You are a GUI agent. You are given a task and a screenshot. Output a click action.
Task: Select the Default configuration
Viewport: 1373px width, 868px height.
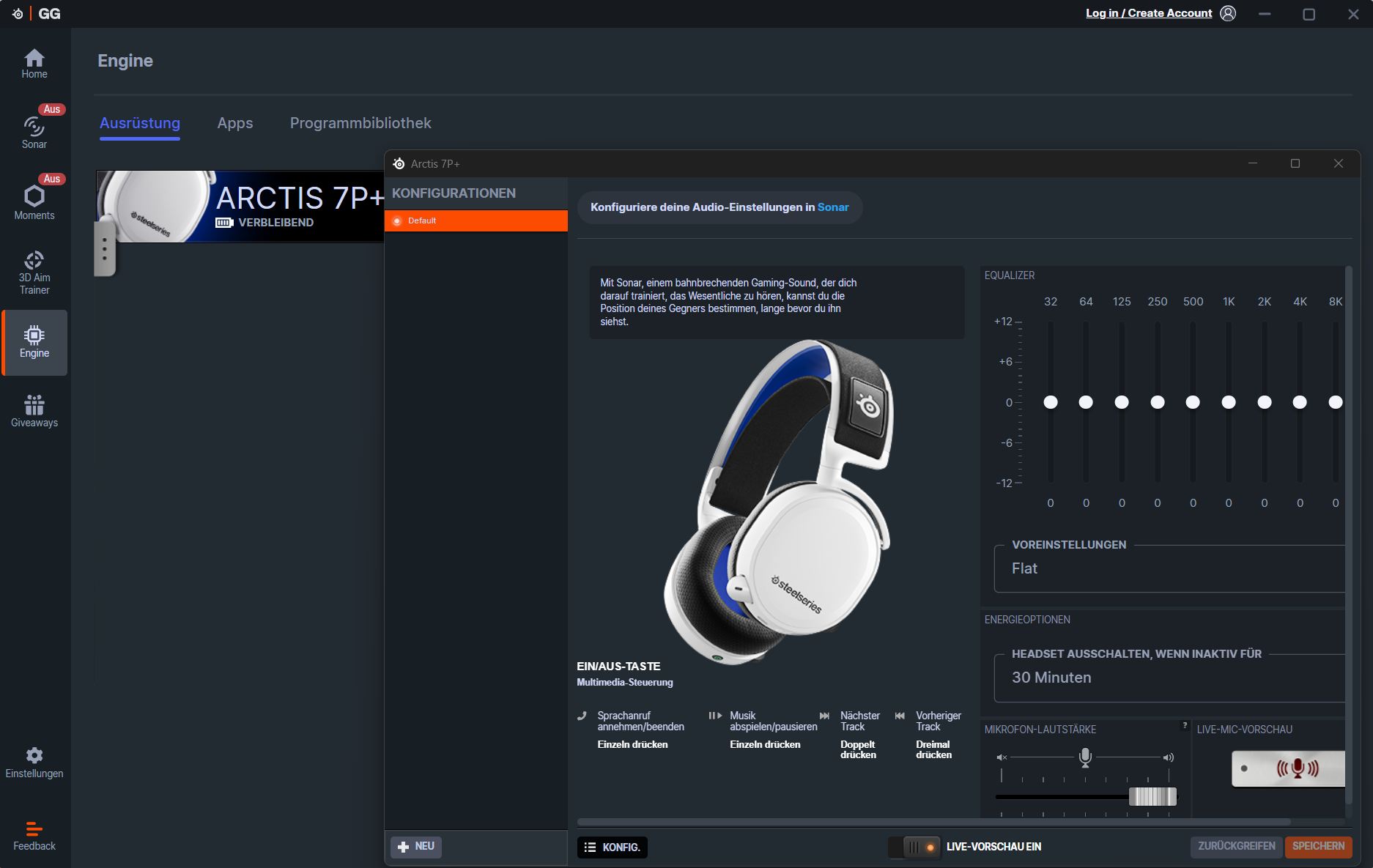tap(476, 220)
